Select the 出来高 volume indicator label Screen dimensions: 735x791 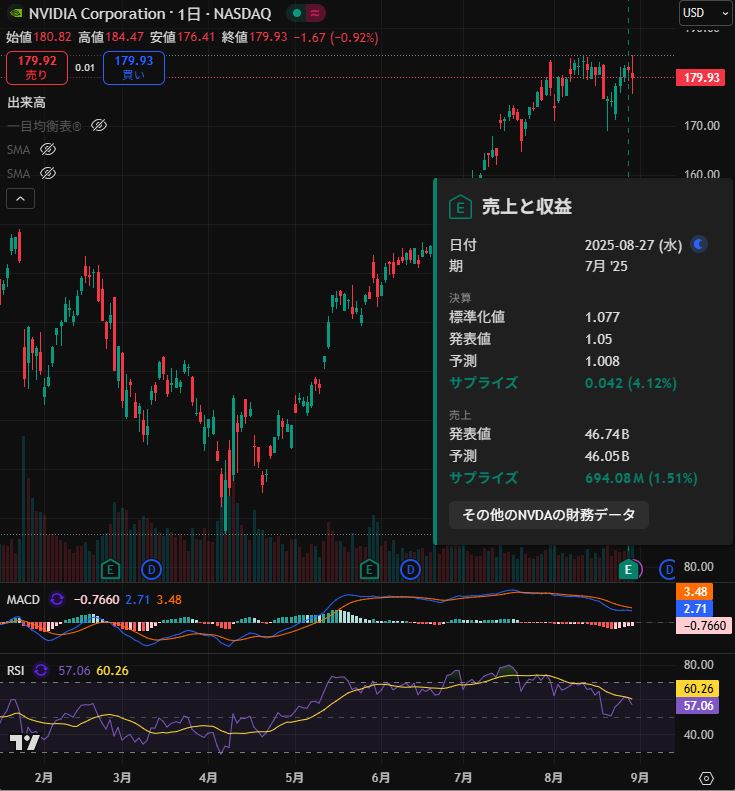(x=26, y=102)
